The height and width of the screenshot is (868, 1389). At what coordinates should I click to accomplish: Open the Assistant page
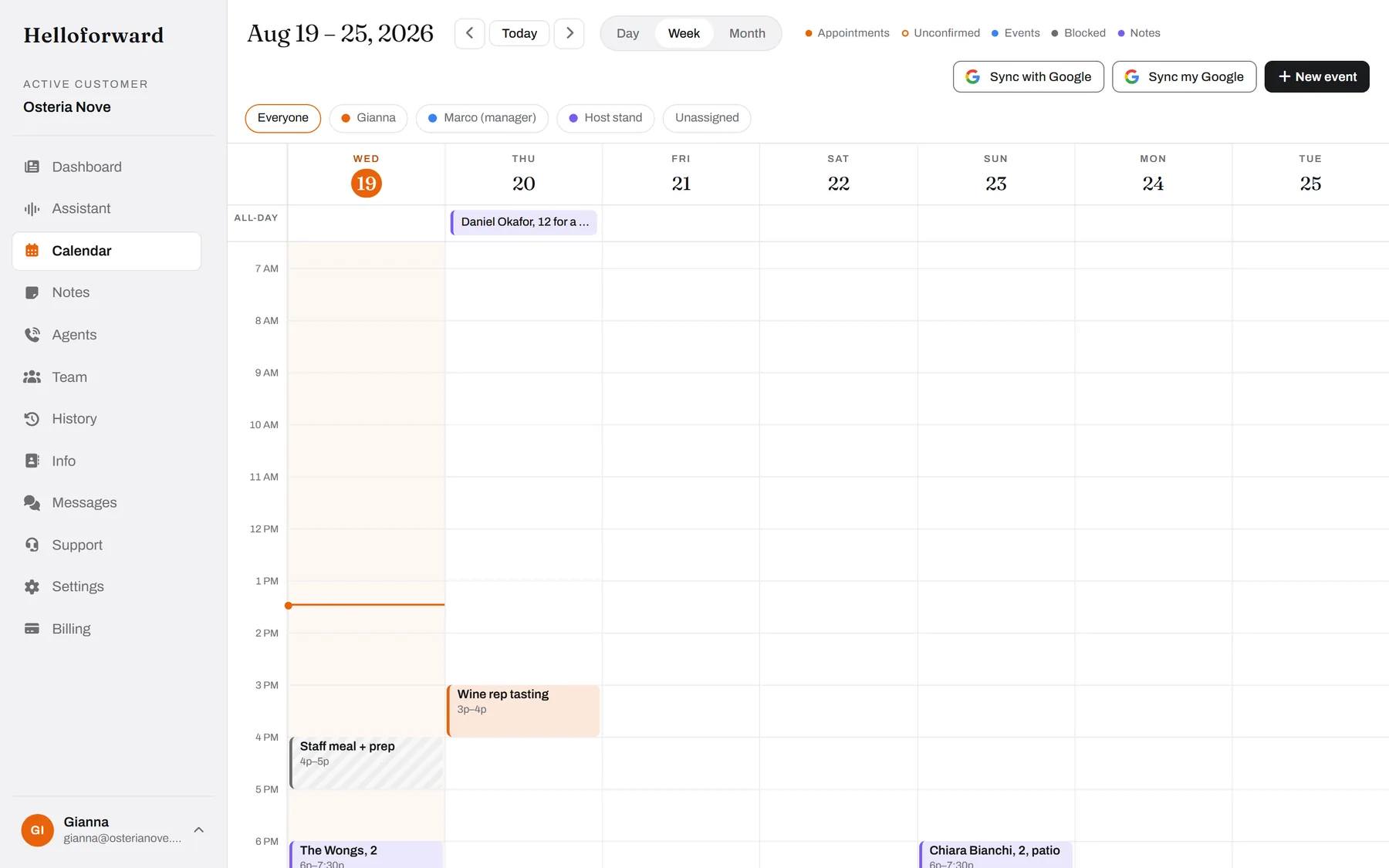click(106, 208)
